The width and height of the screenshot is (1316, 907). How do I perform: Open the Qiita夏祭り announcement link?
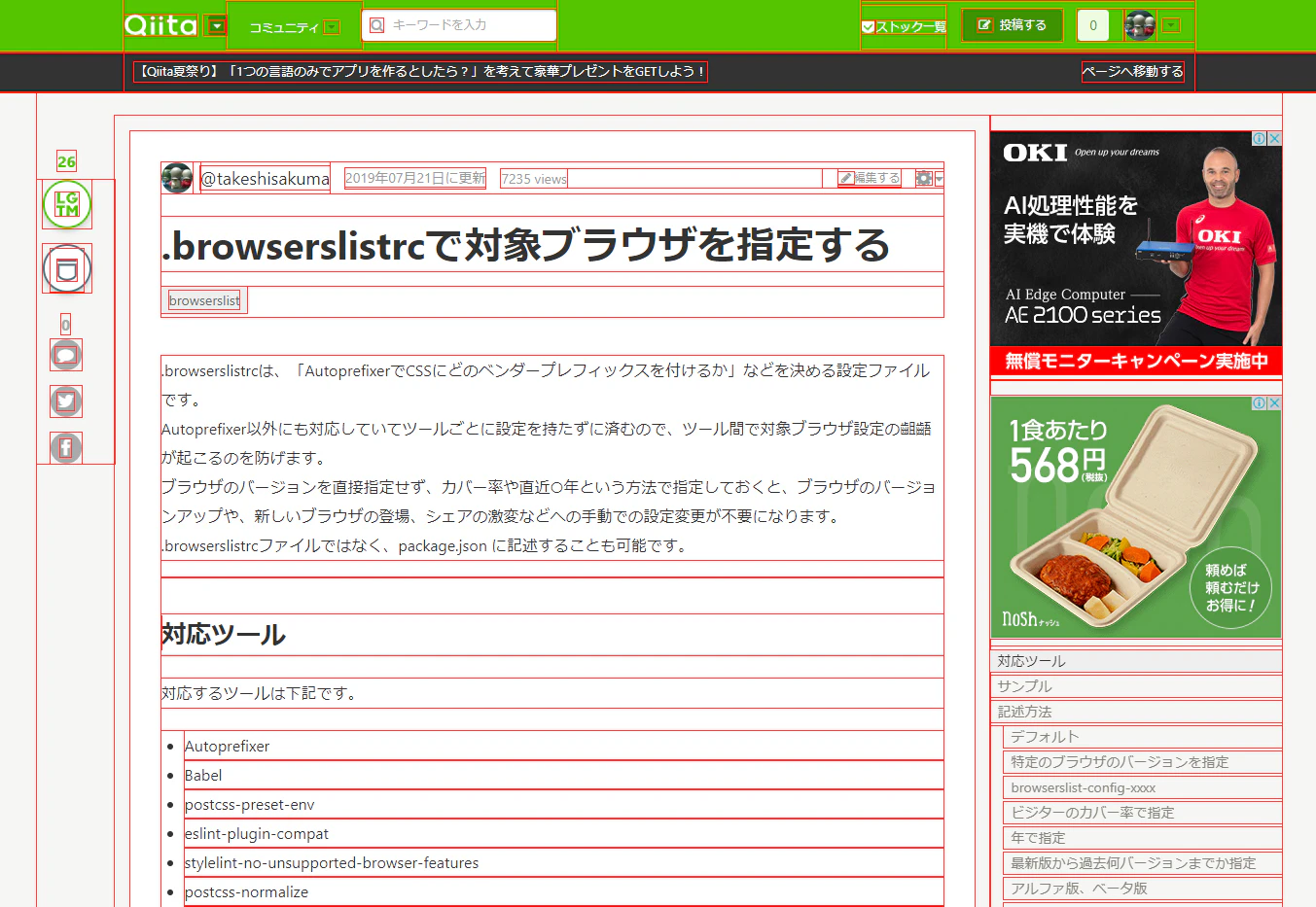click(420, 71)
